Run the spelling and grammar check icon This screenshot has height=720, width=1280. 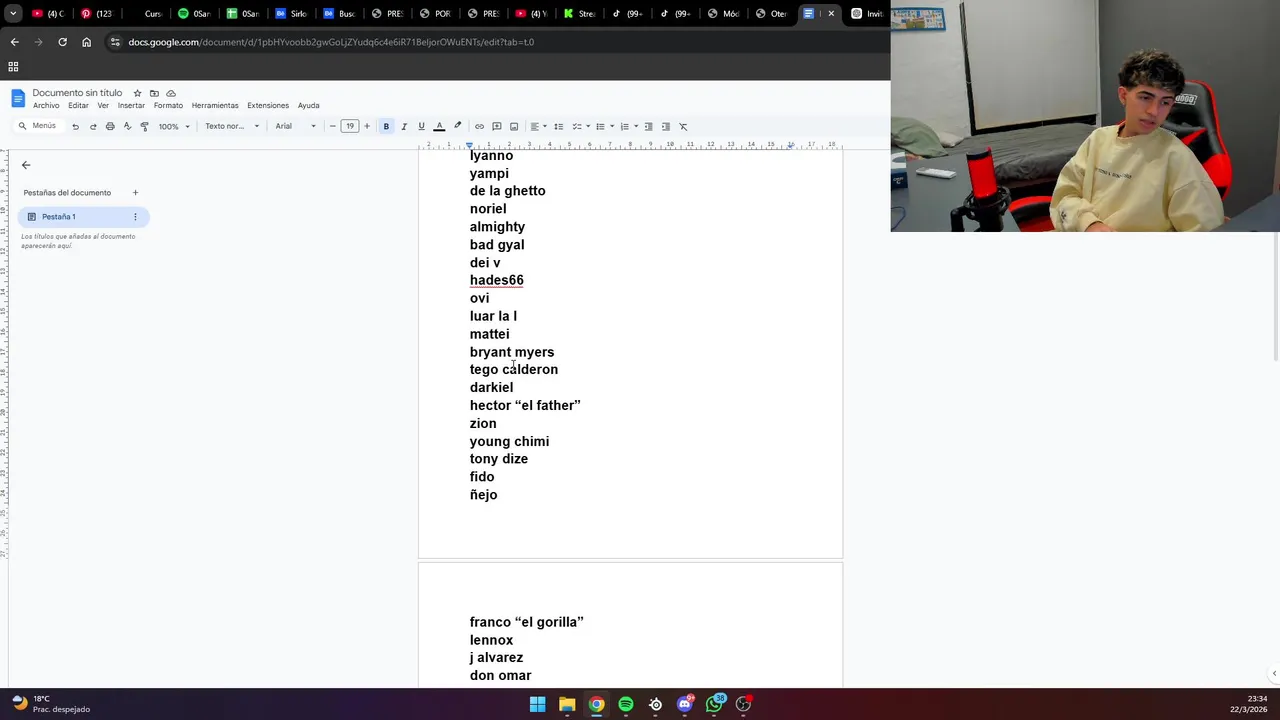[127, 126]
